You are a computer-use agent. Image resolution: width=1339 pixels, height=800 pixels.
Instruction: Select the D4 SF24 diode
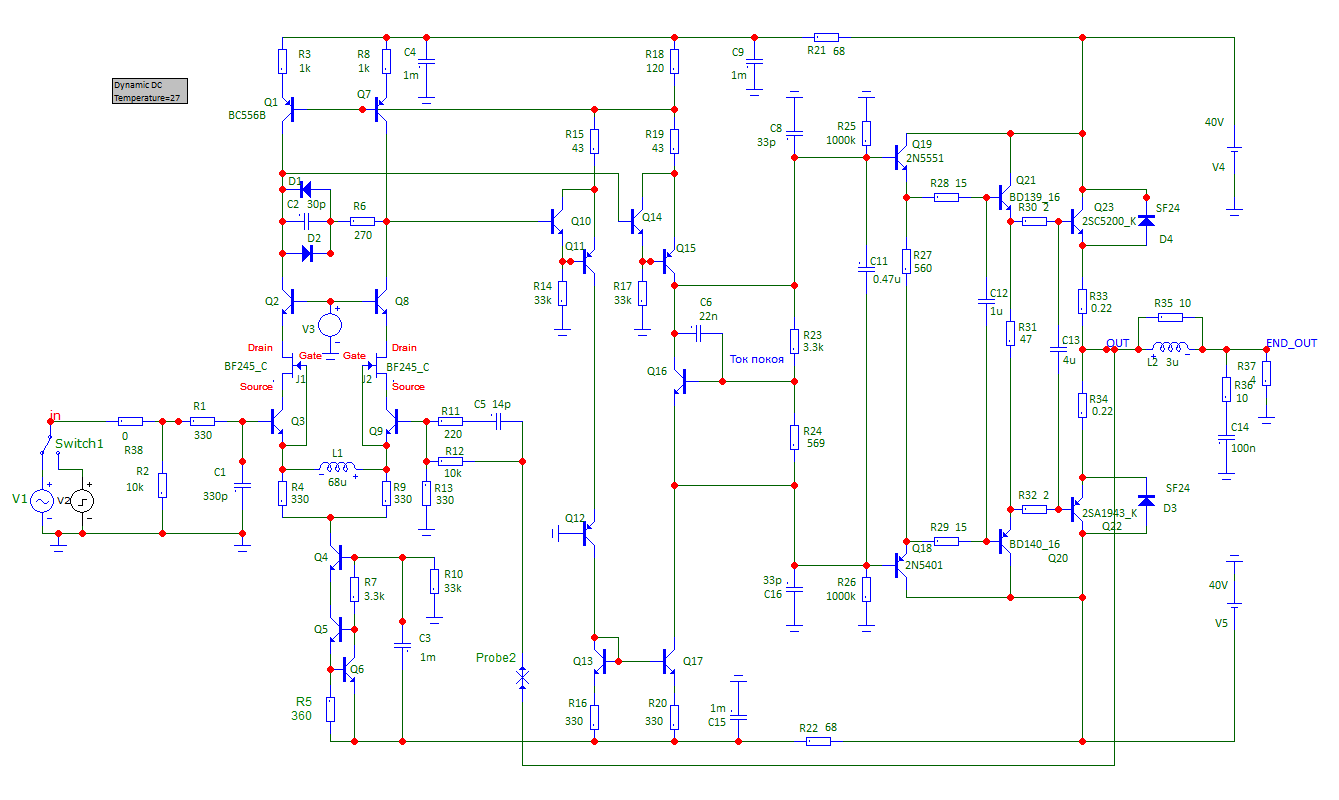1146,220
